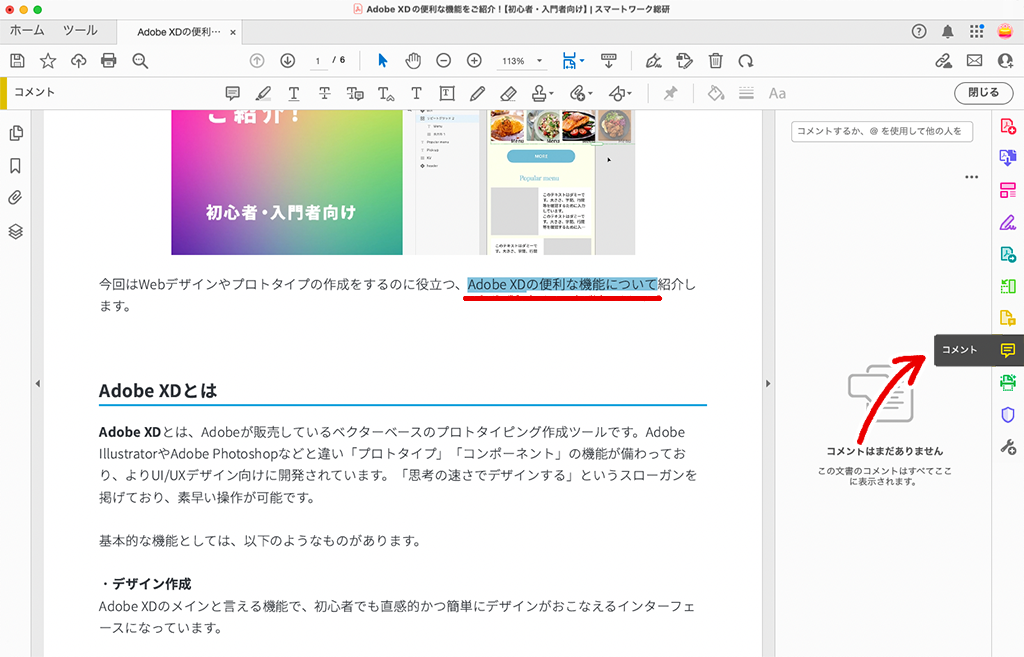The image size is (1024, 657).
Task: Select the replace text tool
Action: coord(355,93)
